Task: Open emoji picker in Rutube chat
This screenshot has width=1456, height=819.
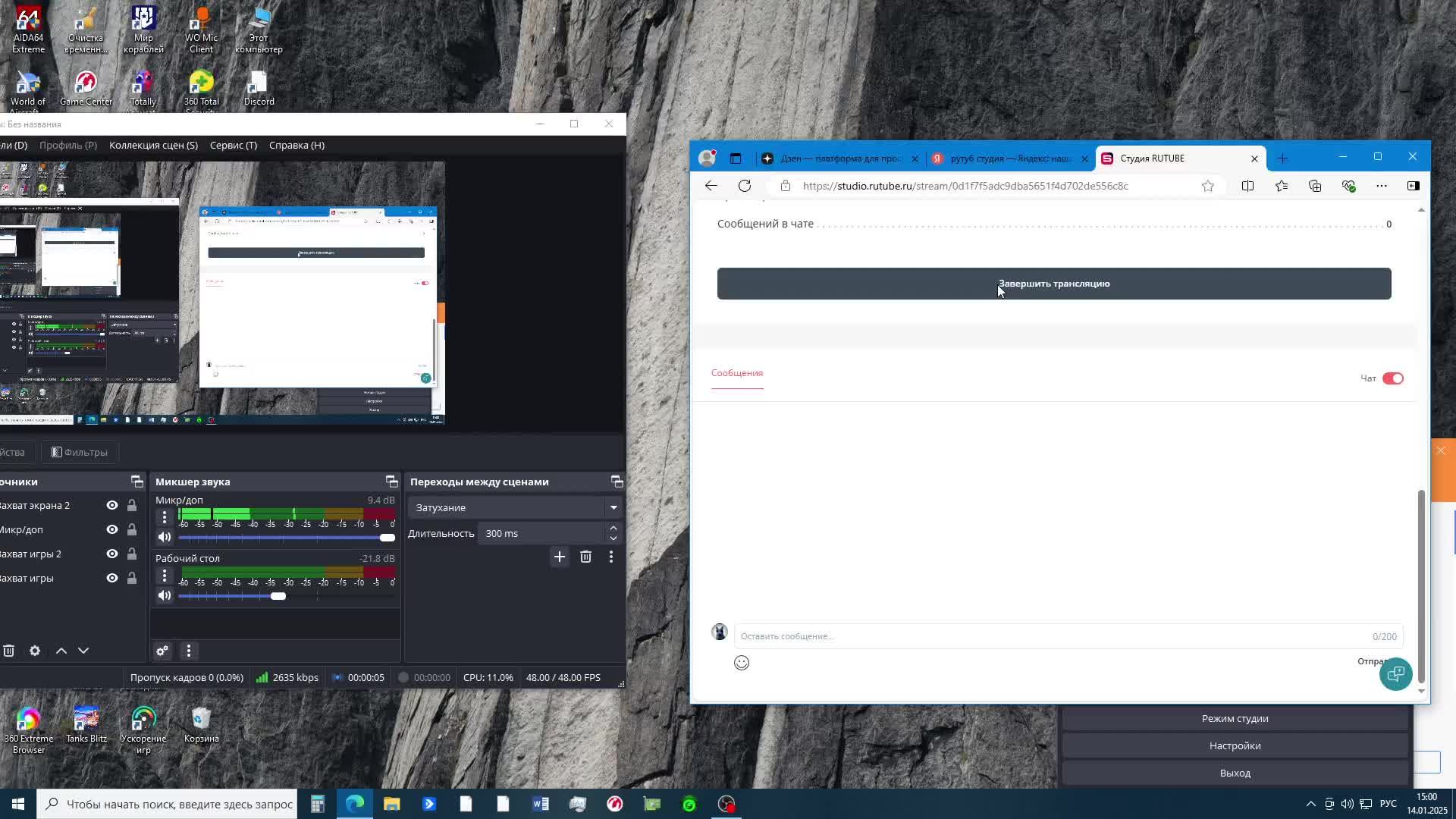Action: [742, 663]
